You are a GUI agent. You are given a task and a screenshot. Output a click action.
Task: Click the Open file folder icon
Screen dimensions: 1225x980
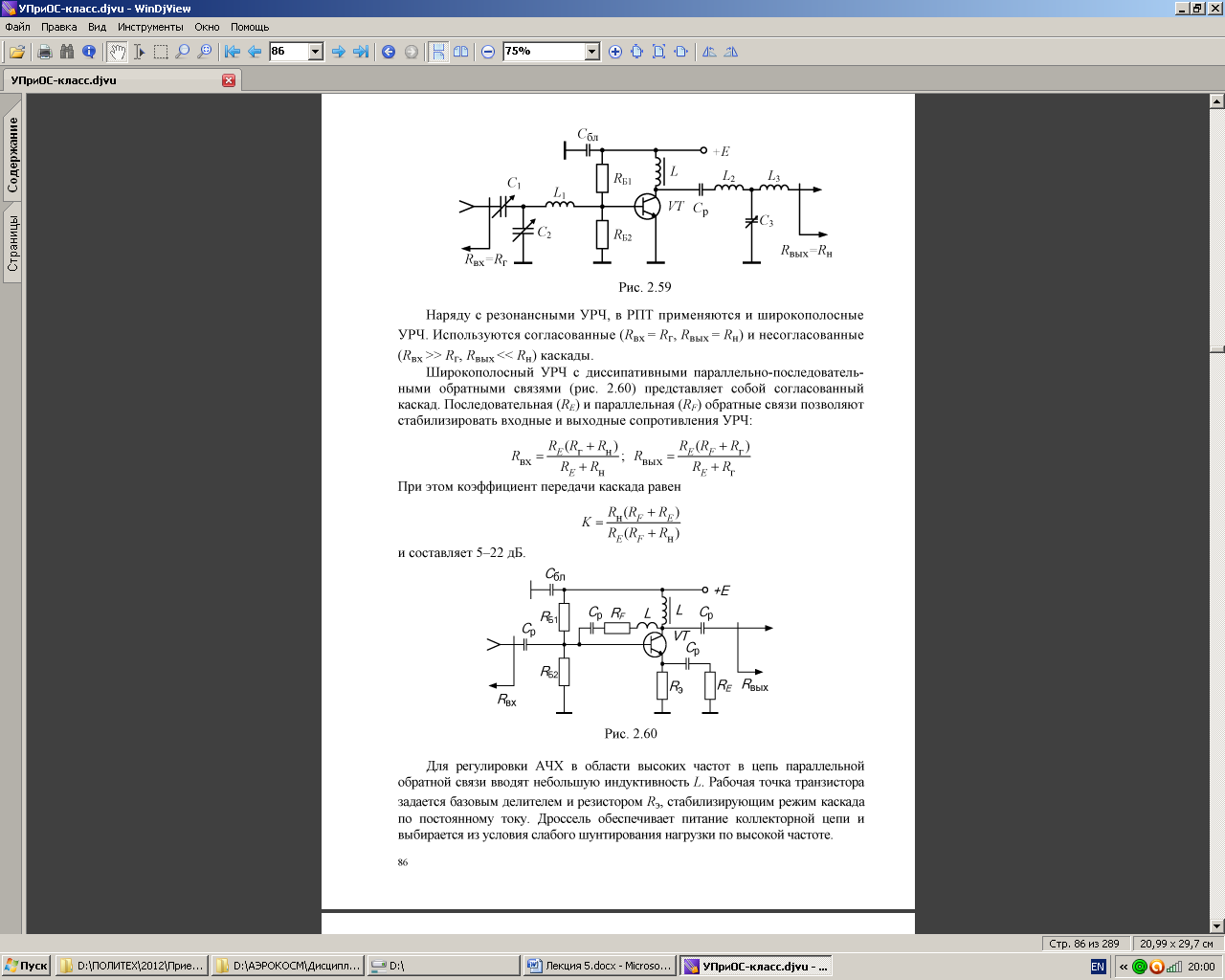pos(17,52)
